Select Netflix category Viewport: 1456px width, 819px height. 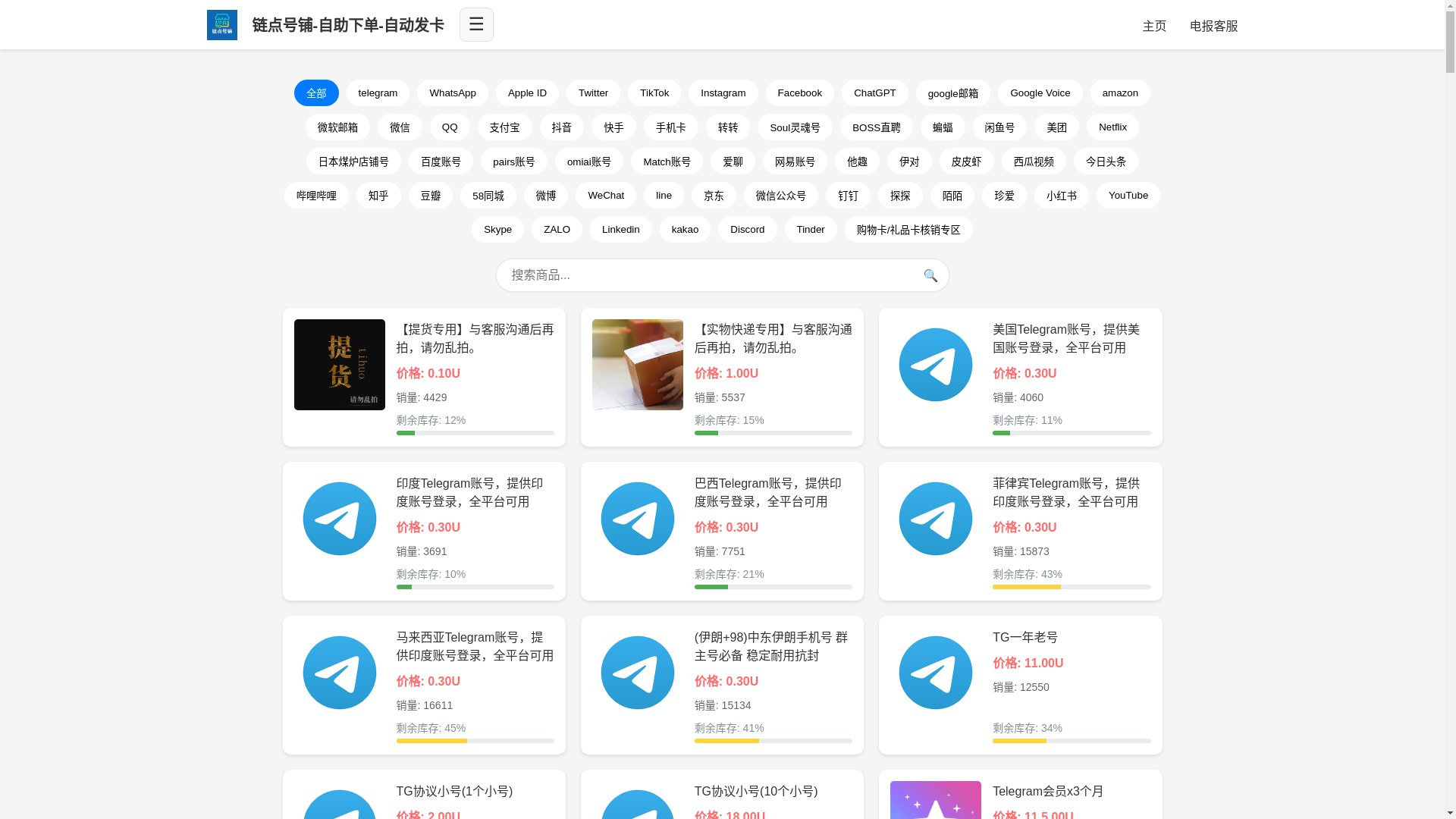coord(1112,127)
